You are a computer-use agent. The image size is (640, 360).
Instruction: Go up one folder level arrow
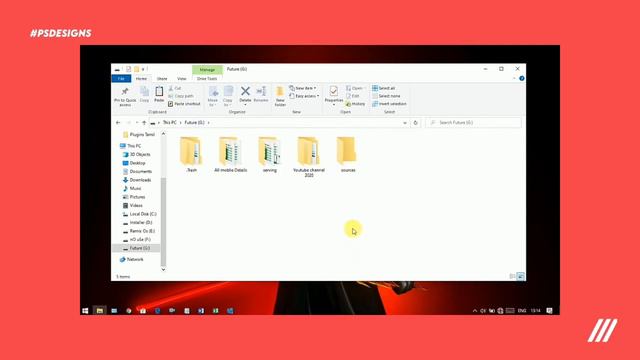click(x=144, y=122)
